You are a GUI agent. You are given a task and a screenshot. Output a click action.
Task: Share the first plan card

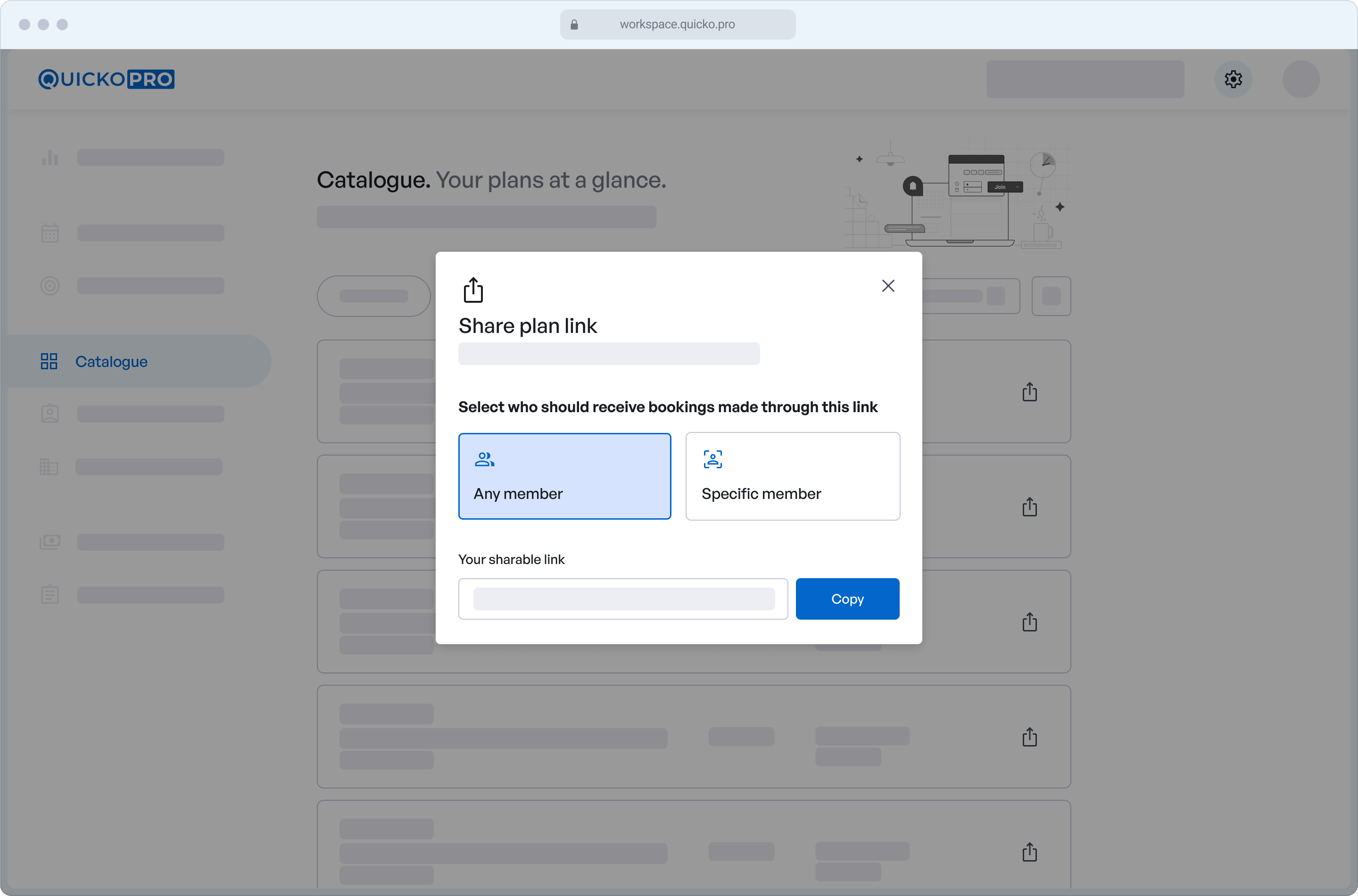pos(1029,391)
